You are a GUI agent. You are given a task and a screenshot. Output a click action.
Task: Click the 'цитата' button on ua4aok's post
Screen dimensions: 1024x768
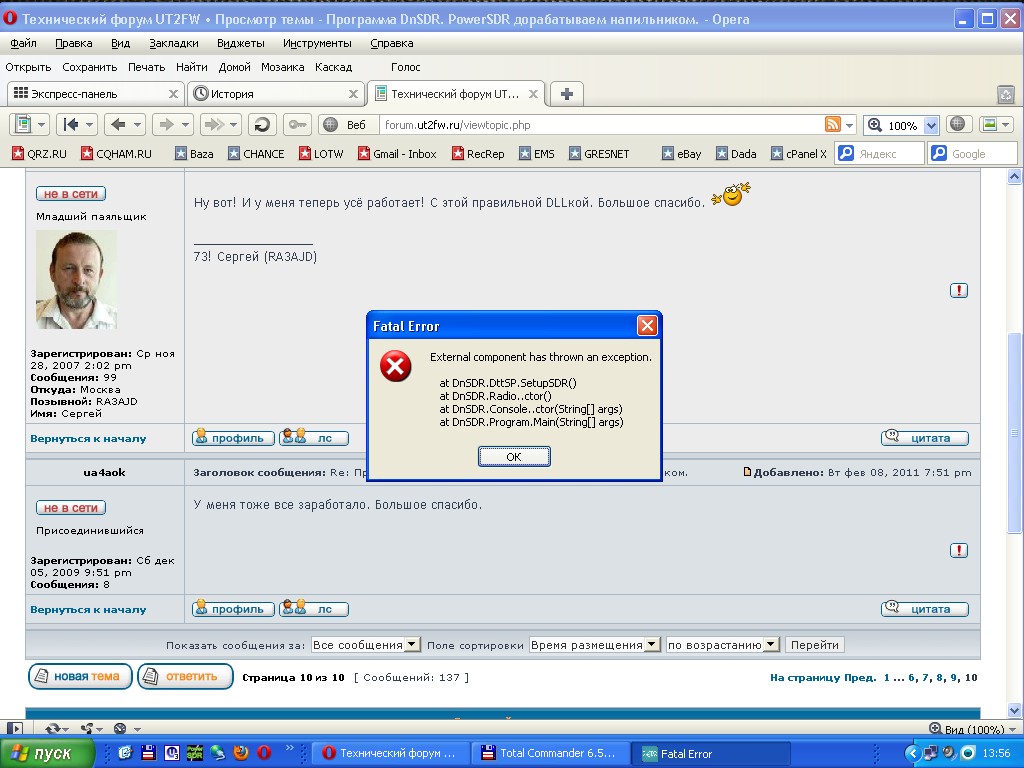coord(925,609)
